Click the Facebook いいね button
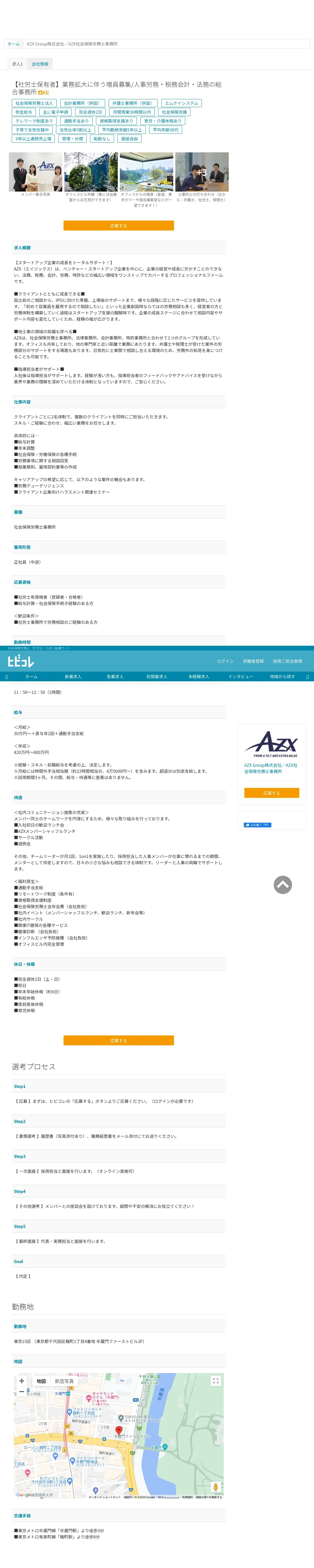Viewport: 314px width, 1568px height. [x=257, y=825]
